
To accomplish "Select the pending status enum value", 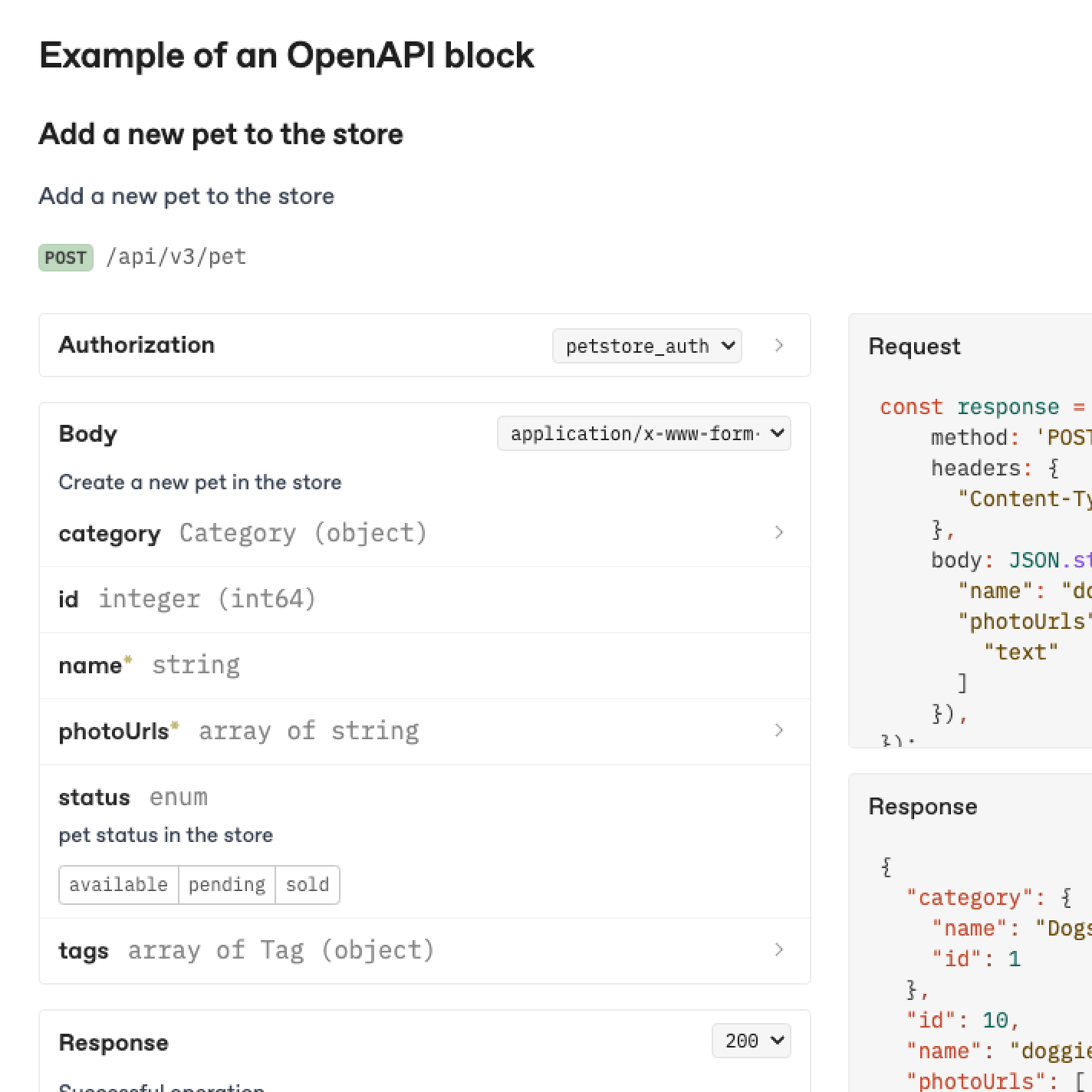I will [x=226, y=884].
